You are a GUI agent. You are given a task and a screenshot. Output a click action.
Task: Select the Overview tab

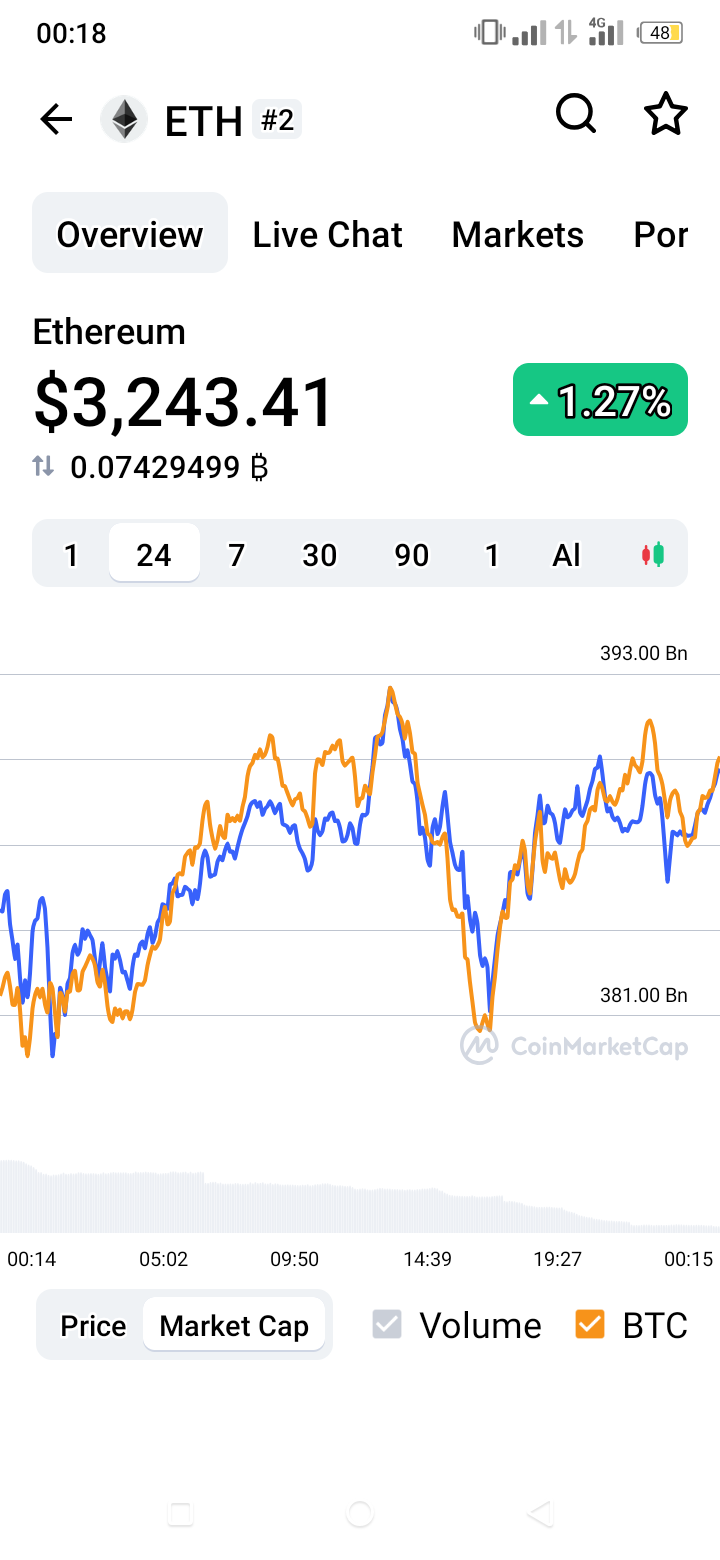coord(130,233)
